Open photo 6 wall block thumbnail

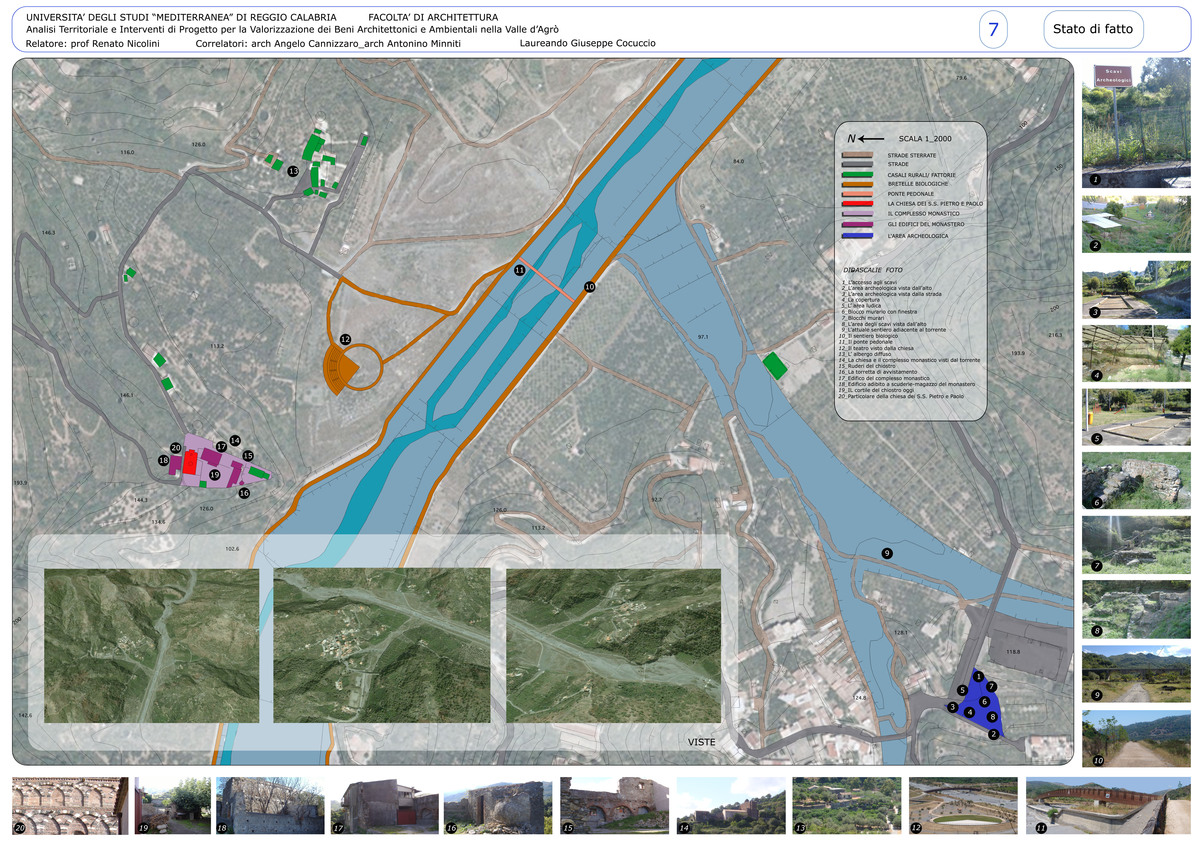coord(1136,481)
